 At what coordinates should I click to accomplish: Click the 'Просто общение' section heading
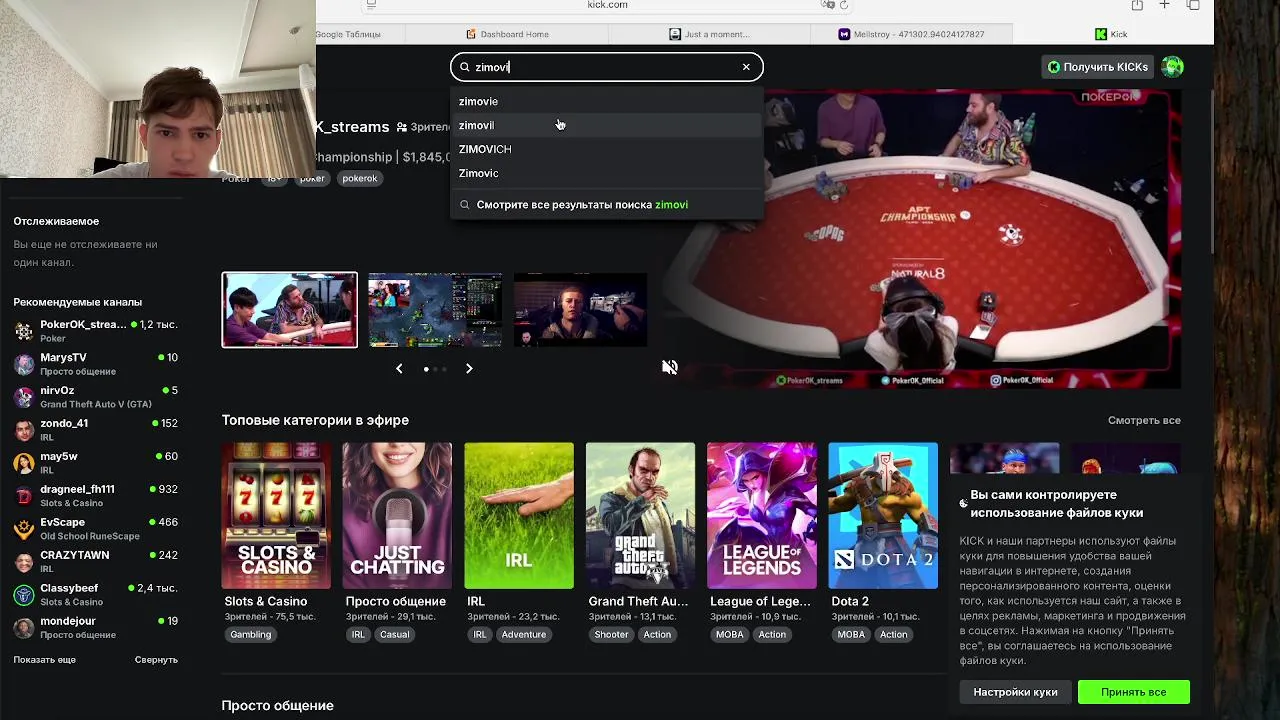coord(277,705)
